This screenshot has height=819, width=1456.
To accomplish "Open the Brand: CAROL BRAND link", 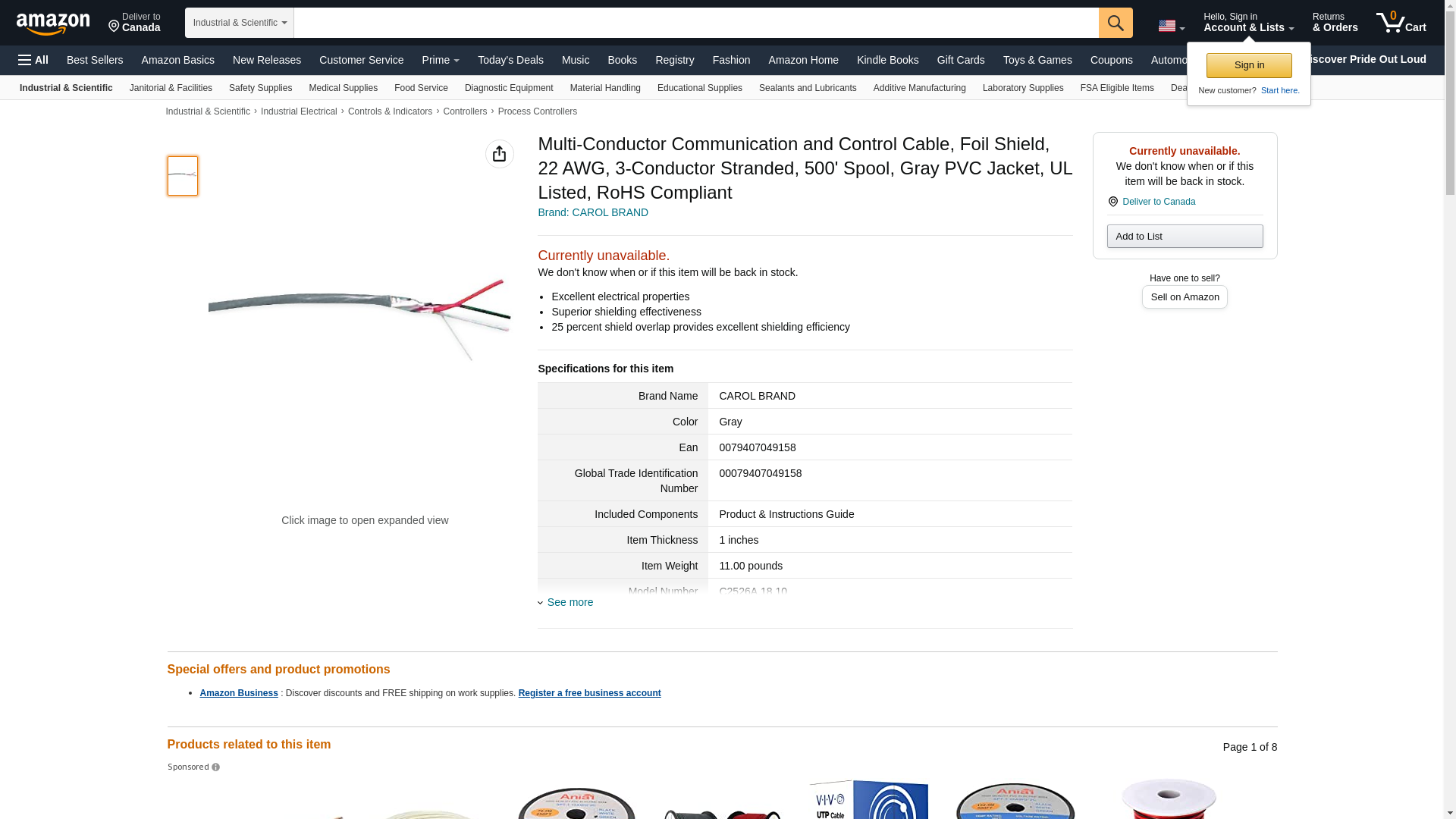I will pos(593,212).
